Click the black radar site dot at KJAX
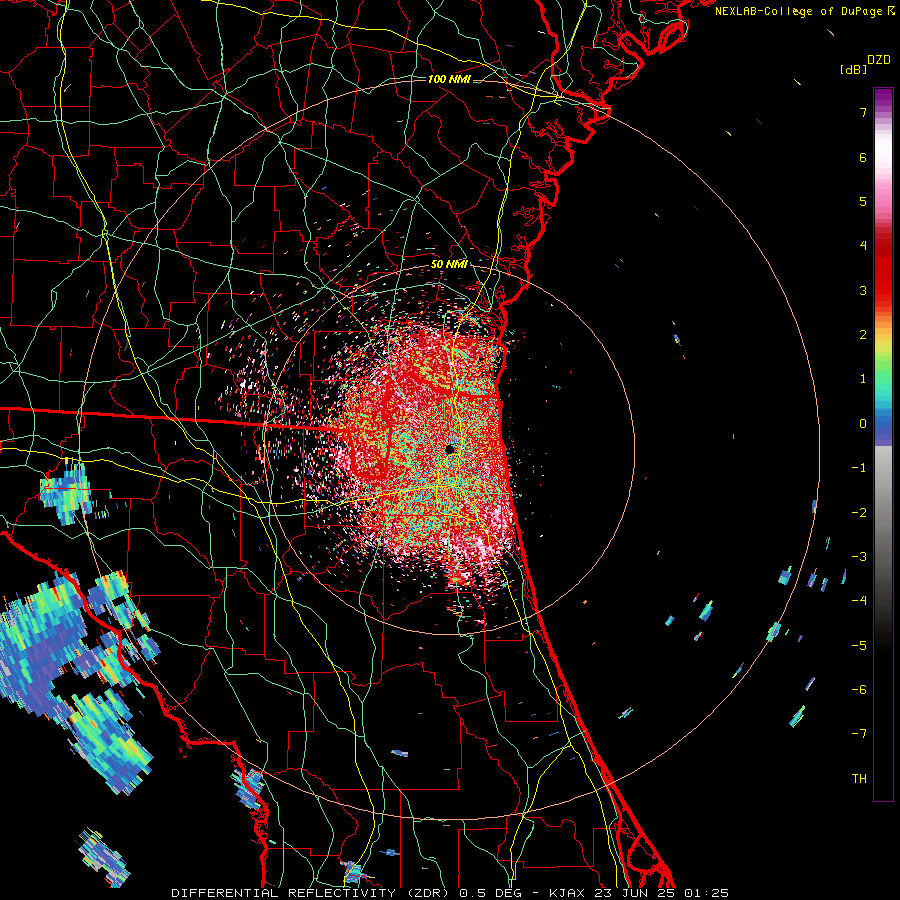 (450, 449)
